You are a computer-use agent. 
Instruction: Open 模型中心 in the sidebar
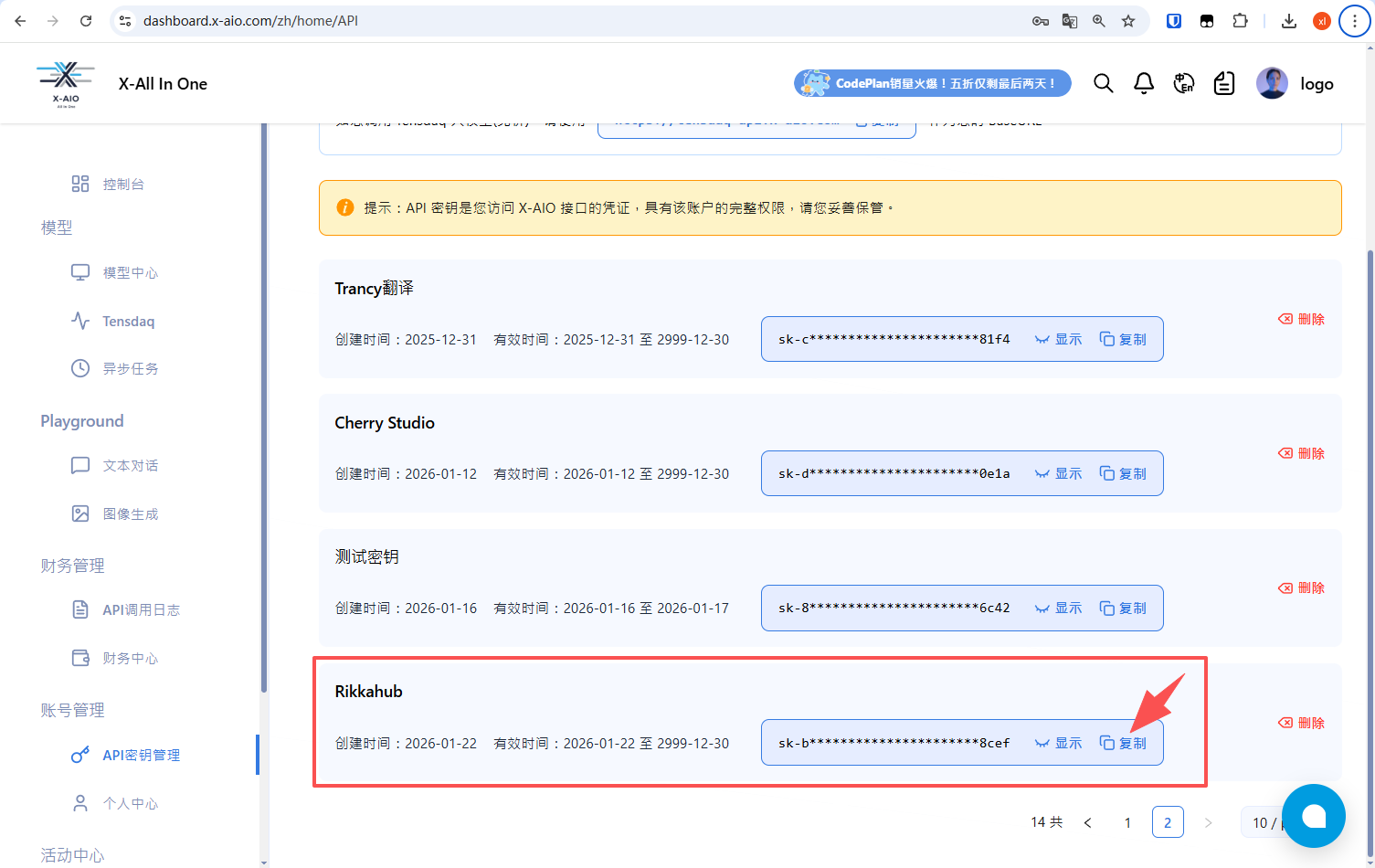pyautogui.click(x=114, y=272)
